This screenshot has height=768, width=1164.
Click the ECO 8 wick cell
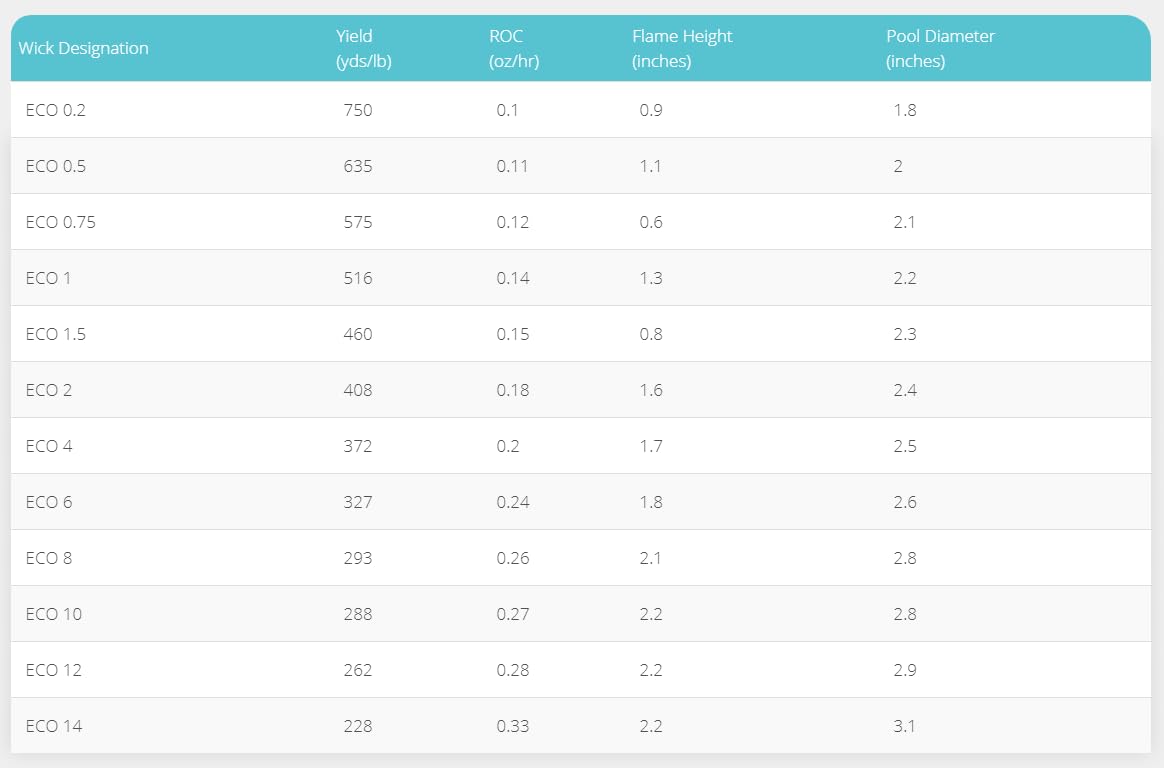49,558
